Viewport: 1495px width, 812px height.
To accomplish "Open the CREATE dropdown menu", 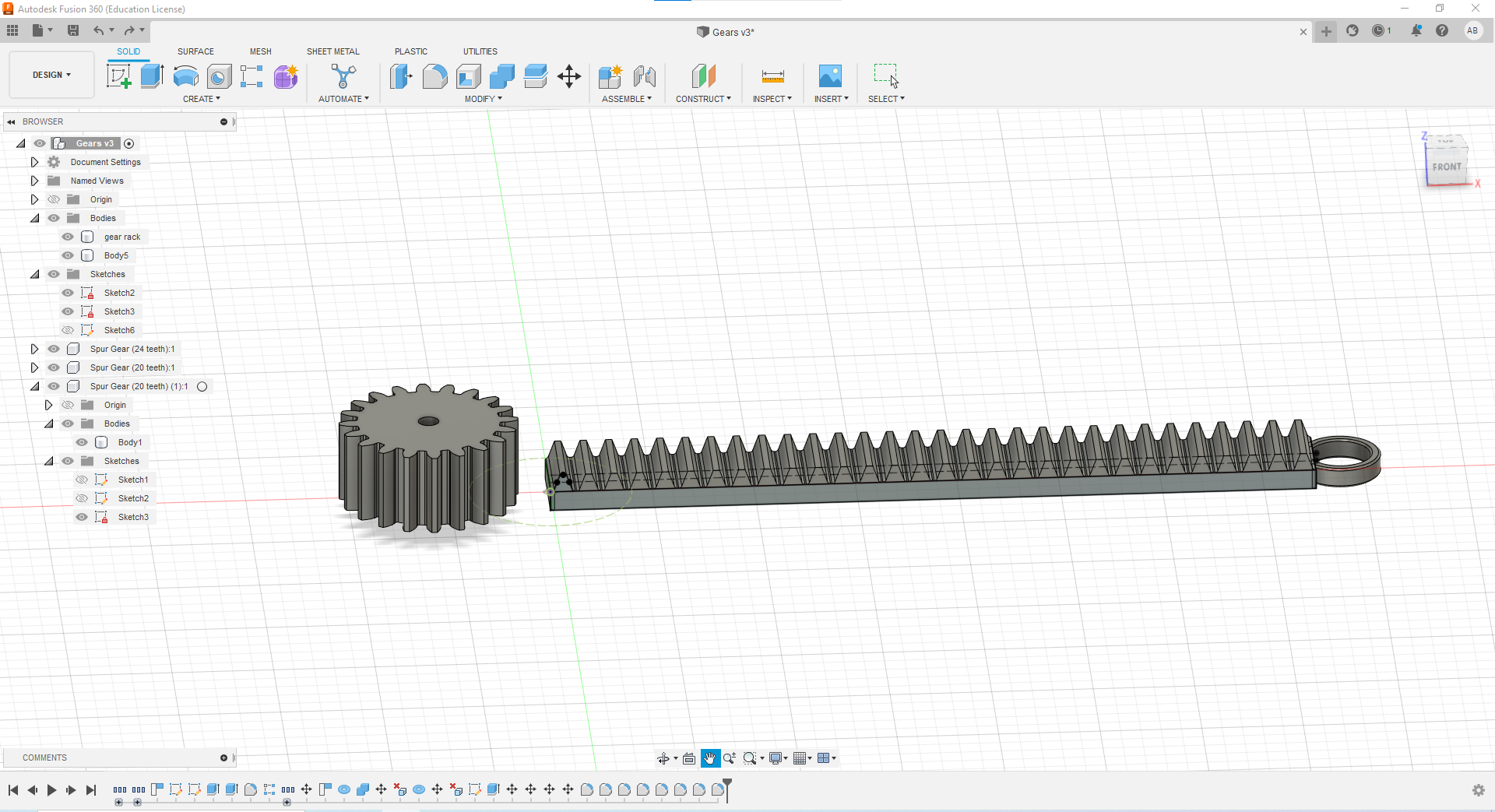I will click(x=202, y=99).
